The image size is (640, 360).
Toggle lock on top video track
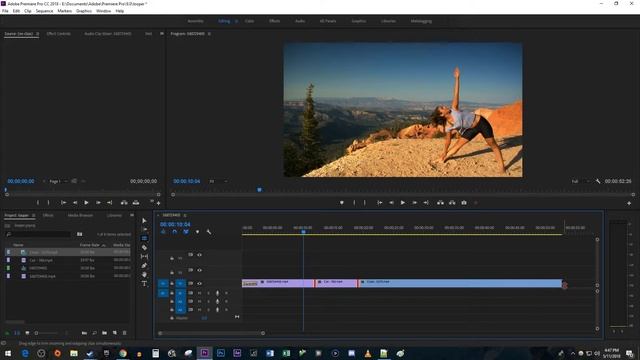pos(172,258)
